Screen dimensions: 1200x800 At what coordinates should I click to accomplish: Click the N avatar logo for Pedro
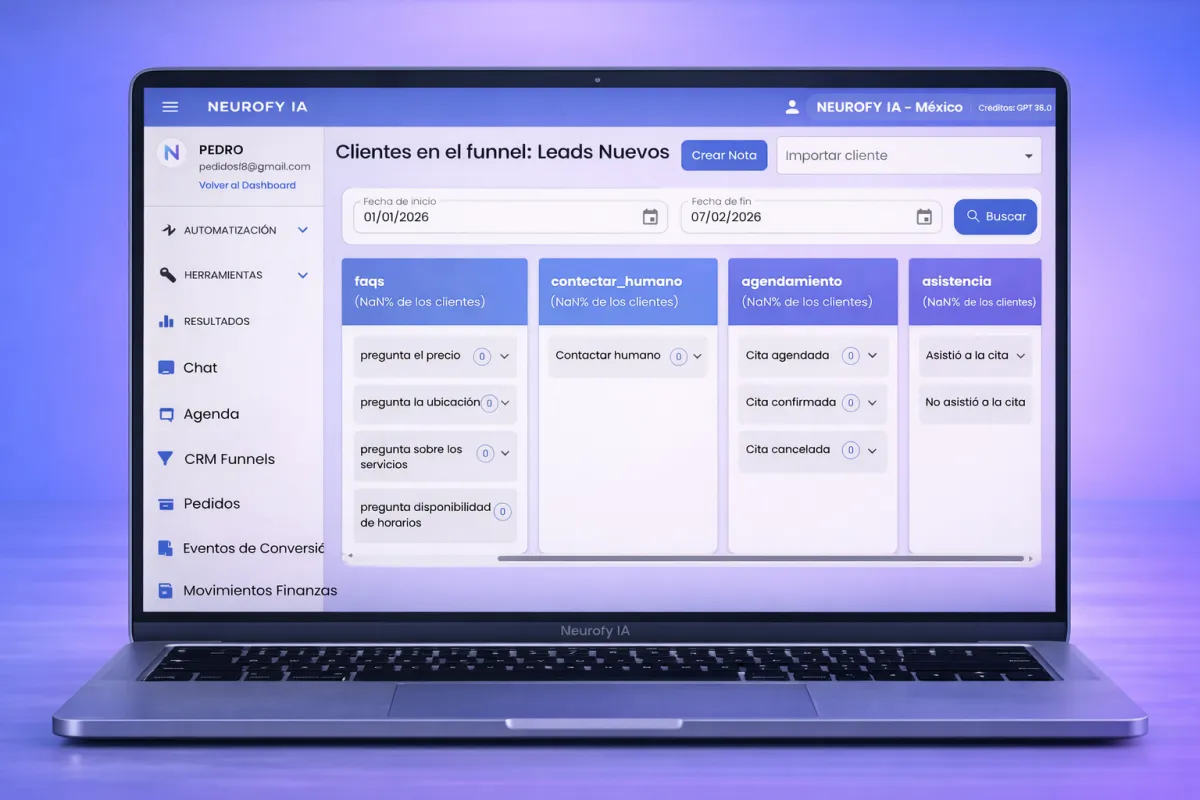172,153
